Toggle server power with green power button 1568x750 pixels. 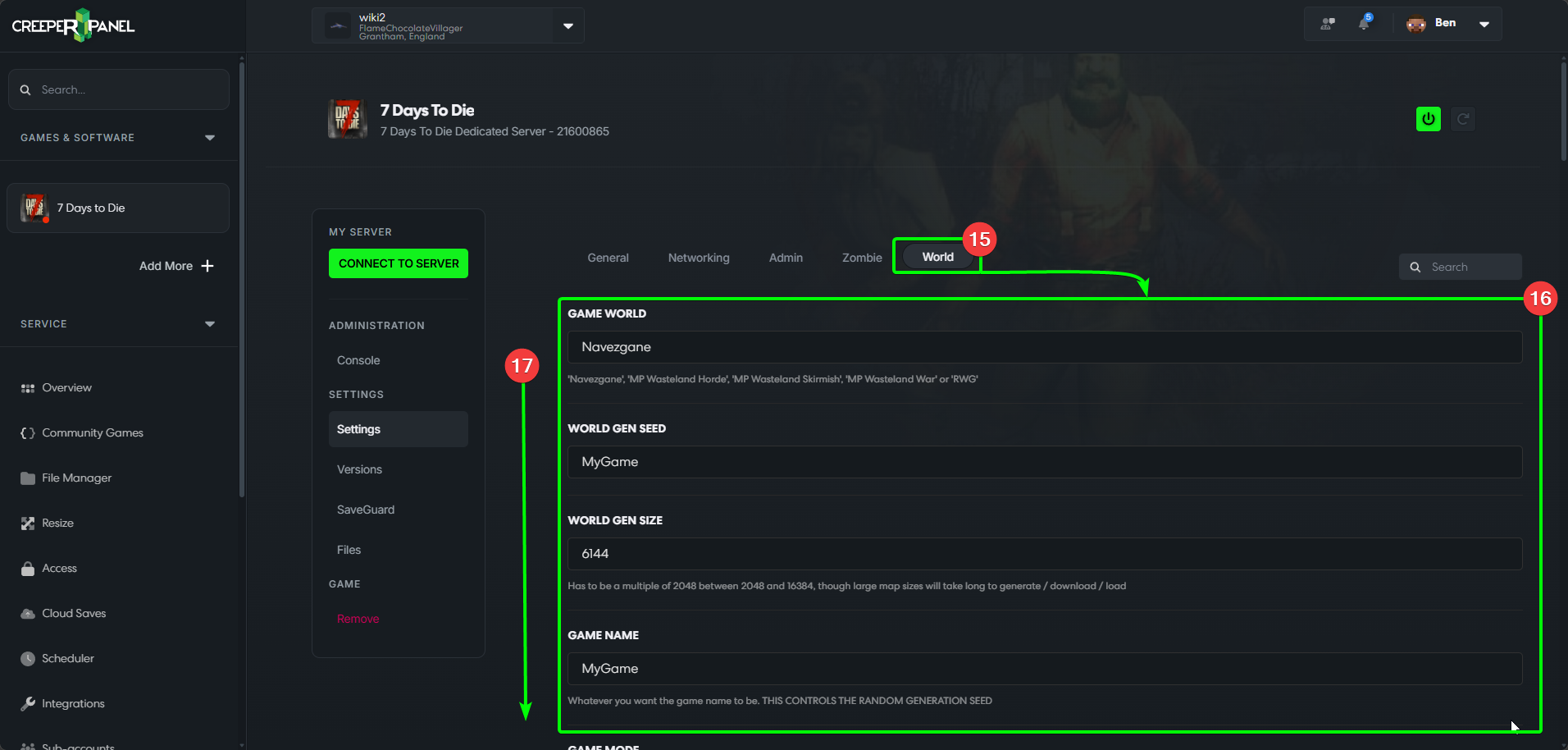click(1428, 119)
